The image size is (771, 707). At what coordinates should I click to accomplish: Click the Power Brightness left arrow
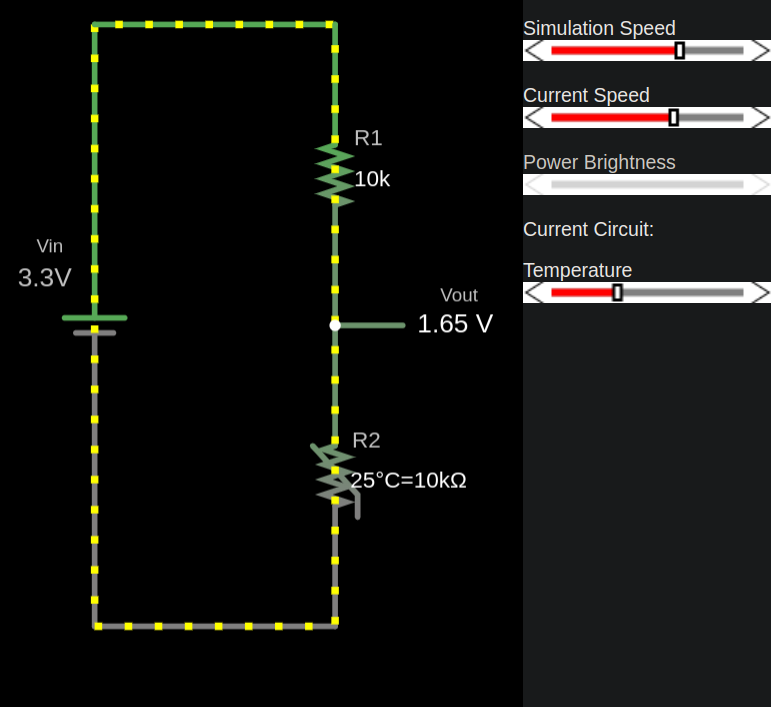(534, 185)
